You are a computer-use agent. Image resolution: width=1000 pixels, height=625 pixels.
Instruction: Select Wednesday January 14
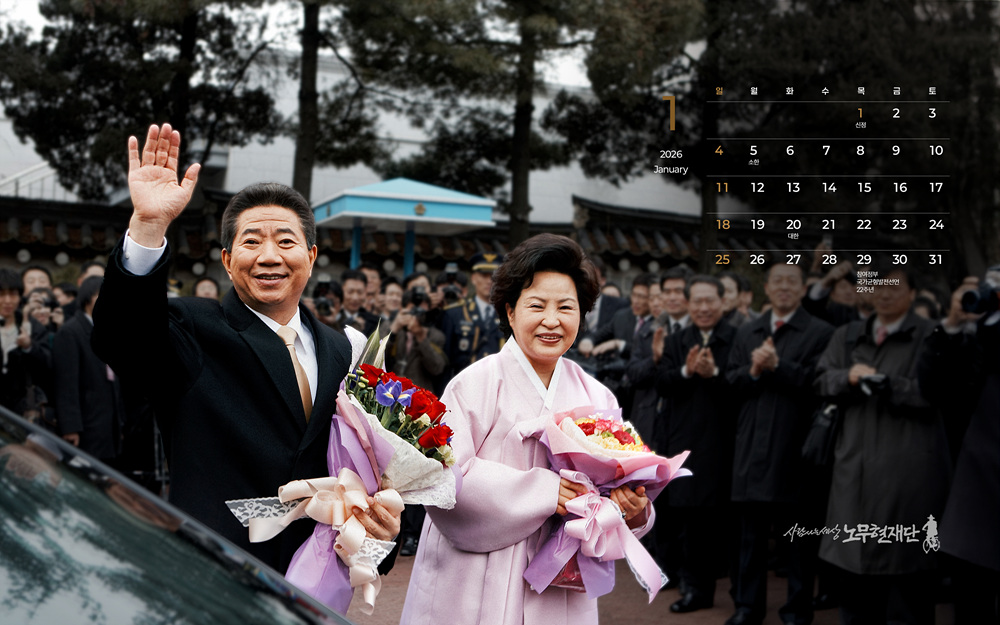click(x=829, y=188)
